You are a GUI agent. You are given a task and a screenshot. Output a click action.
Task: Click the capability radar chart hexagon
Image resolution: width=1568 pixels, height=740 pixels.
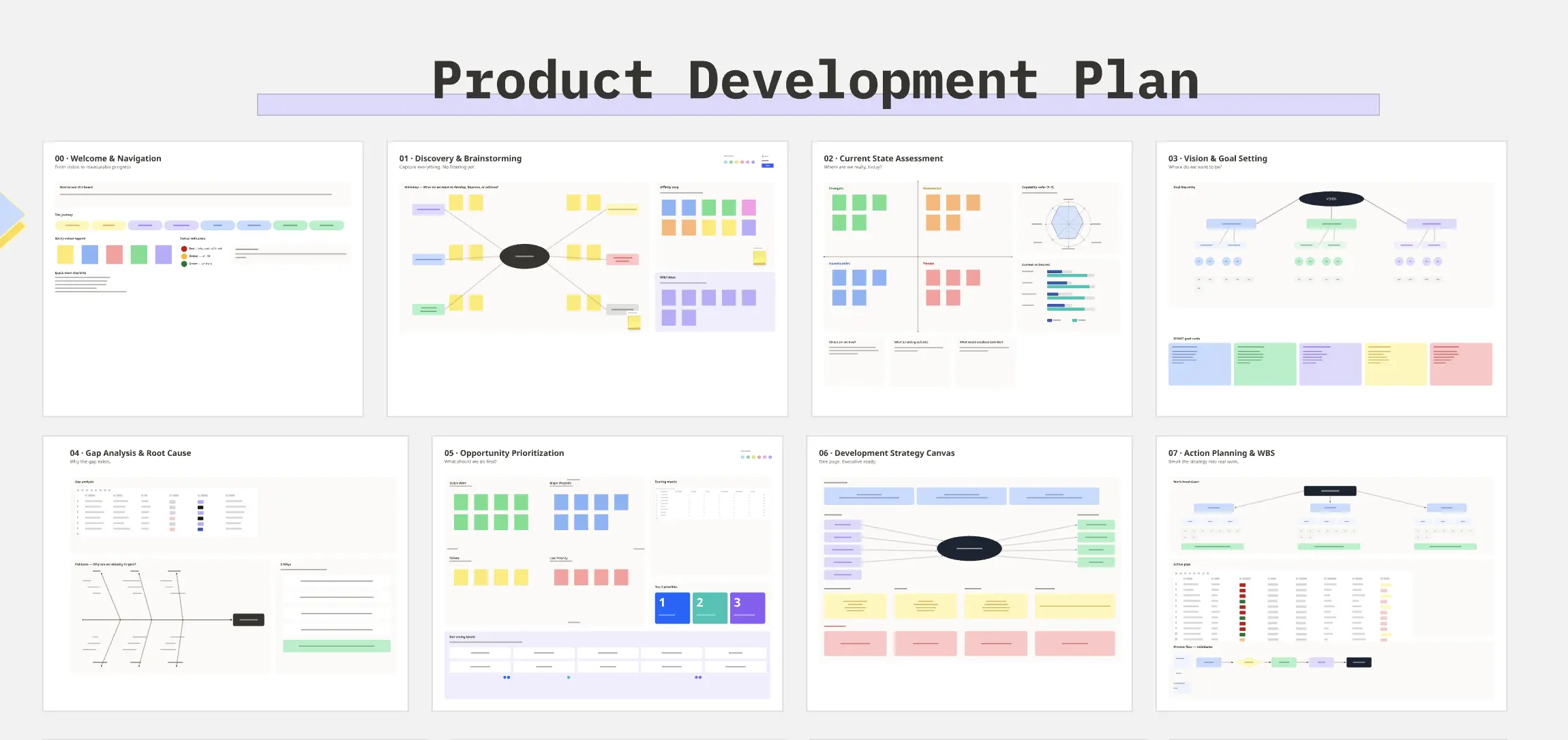tap(1067, 222)
